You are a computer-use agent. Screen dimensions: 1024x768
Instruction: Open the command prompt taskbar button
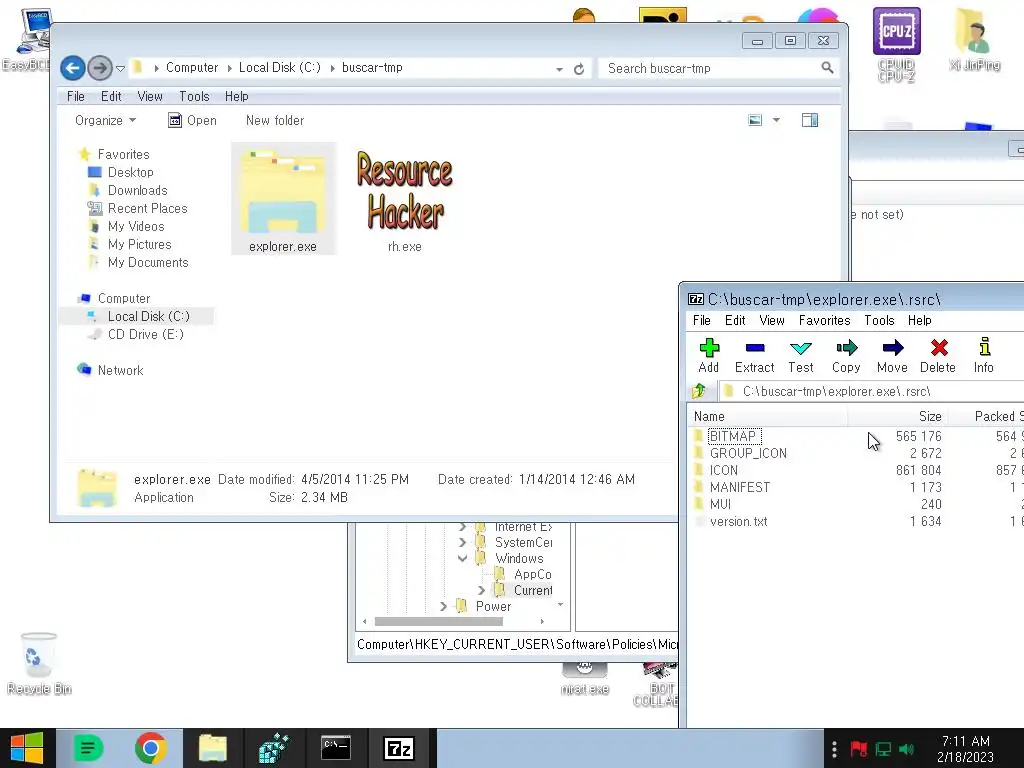coord(336,748)
